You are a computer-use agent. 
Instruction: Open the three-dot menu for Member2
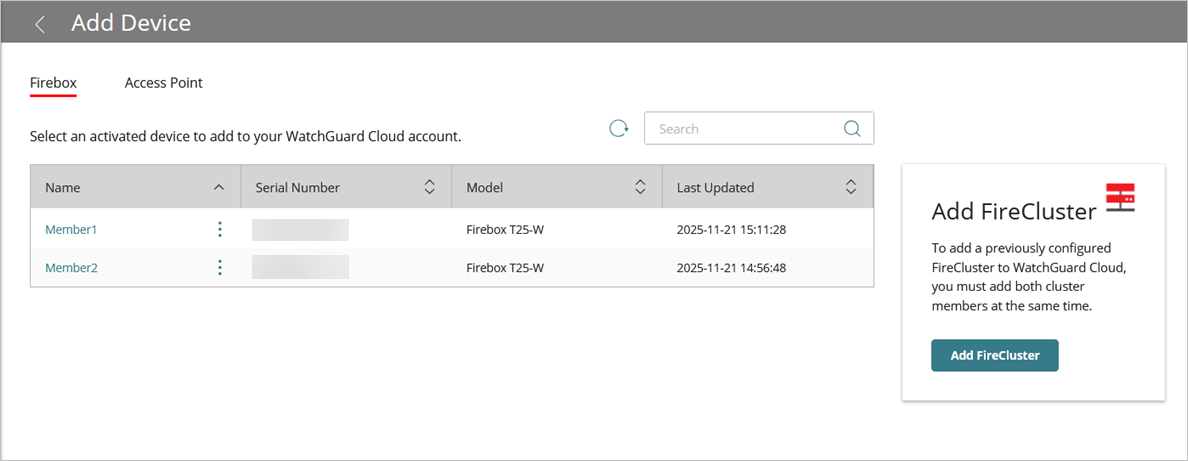click(x=220, y=268)
